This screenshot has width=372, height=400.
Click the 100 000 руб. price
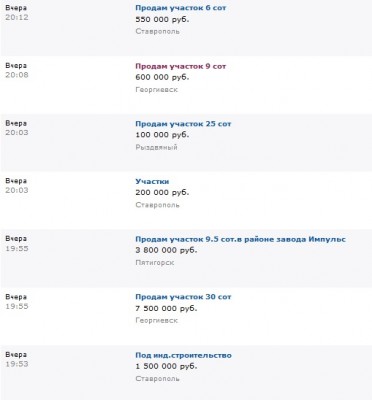coord(162,135)
